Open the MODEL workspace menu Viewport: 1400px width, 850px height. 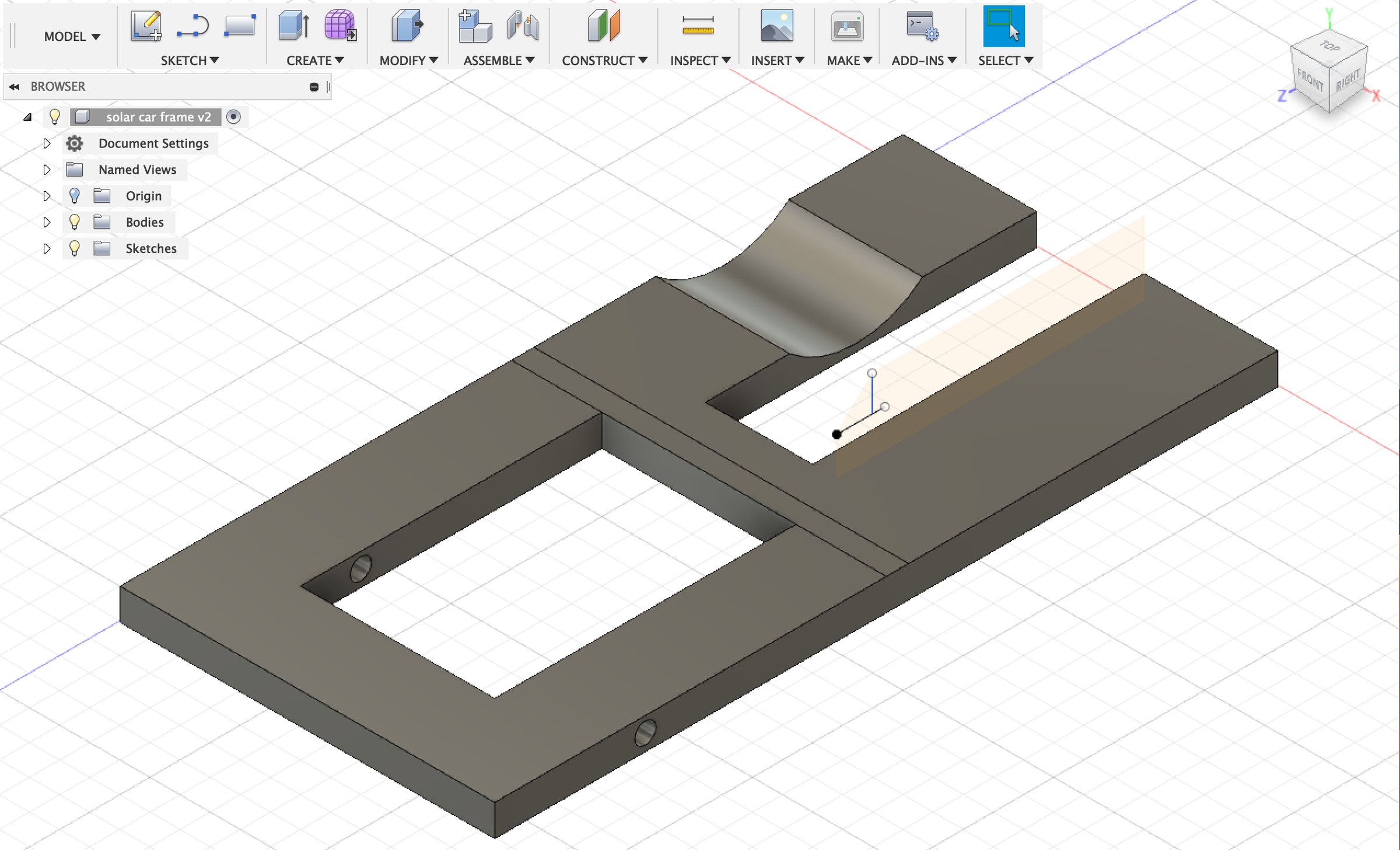click(71, 36)
